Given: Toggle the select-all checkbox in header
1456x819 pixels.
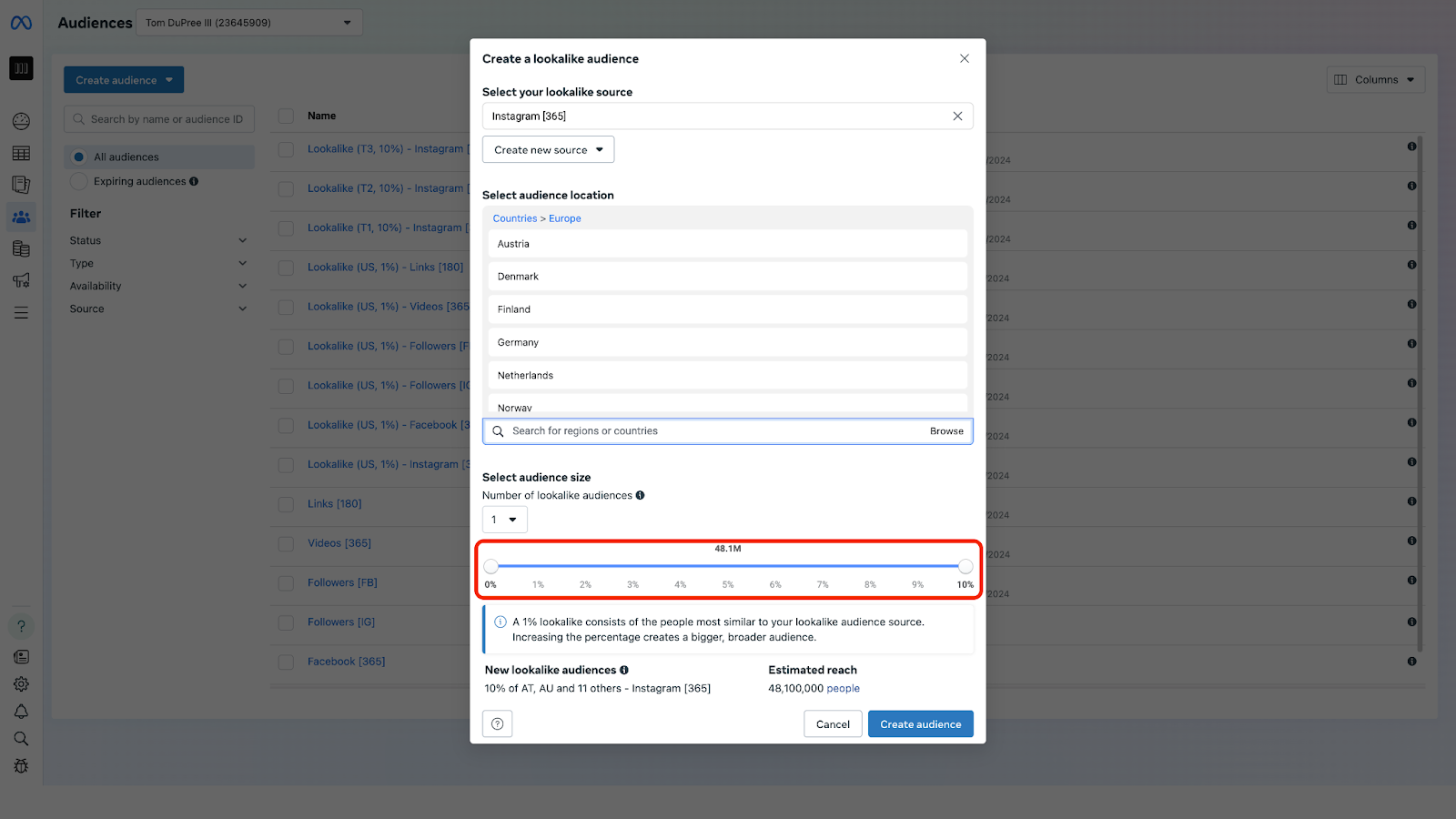Looking at the screenshot, I should click(286, 116).
